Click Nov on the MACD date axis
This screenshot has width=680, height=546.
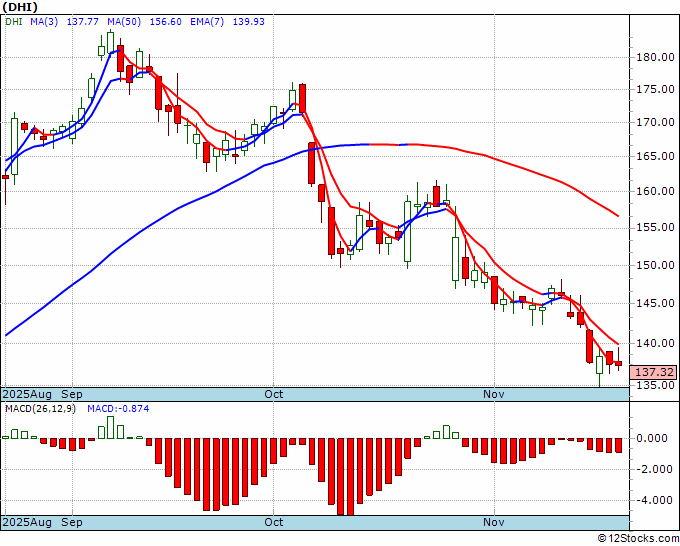494,522
